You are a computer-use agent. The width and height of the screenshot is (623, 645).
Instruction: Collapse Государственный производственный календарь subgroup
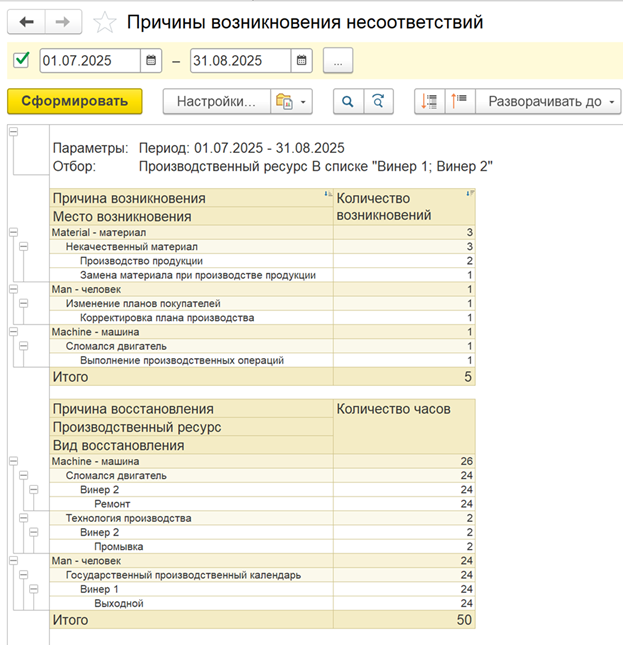pos(24,575)
